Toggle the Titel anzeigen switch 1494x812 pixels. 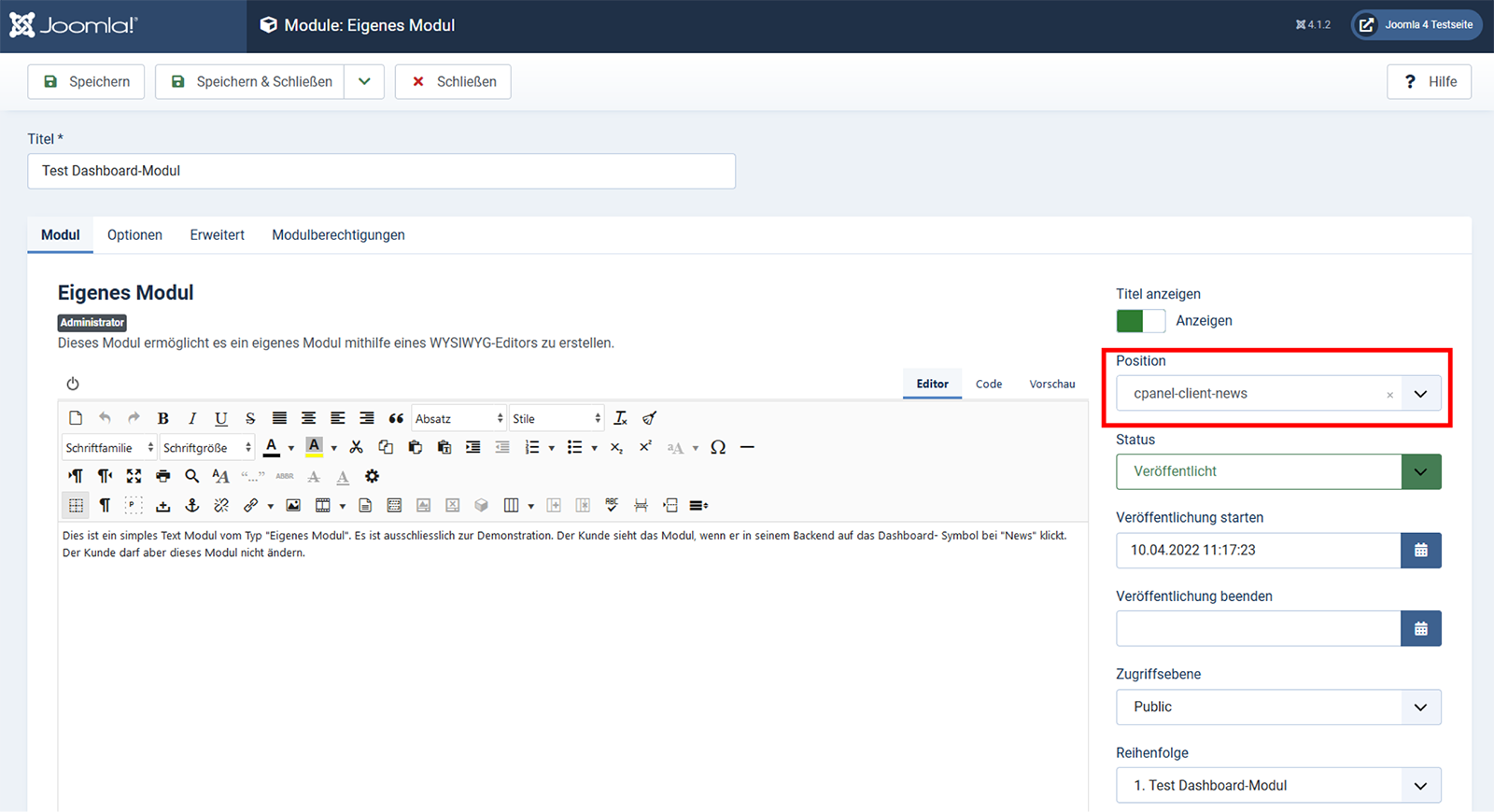click(1140, 321)
